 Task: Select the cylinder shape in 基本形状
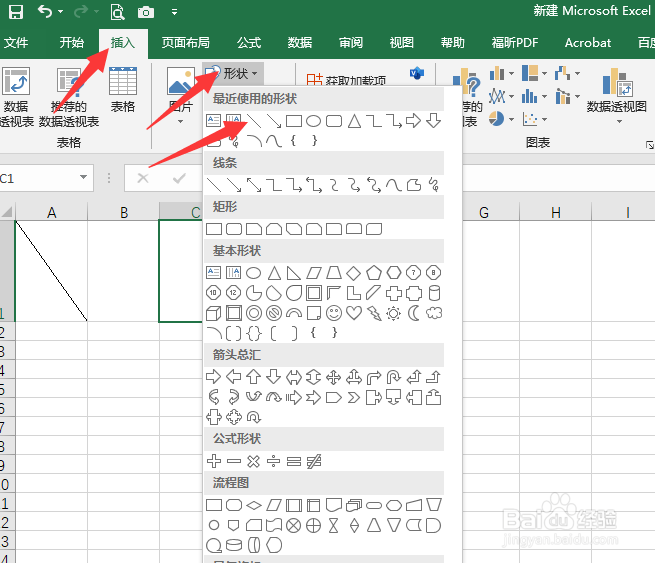434,293
